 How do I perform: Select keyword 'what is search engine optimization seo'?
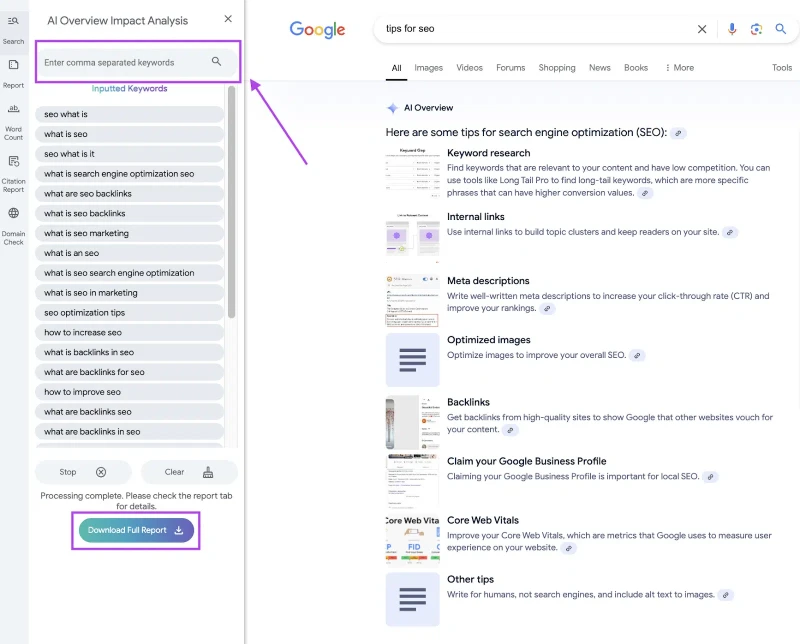pyautogui.click(x=129, y=174)
